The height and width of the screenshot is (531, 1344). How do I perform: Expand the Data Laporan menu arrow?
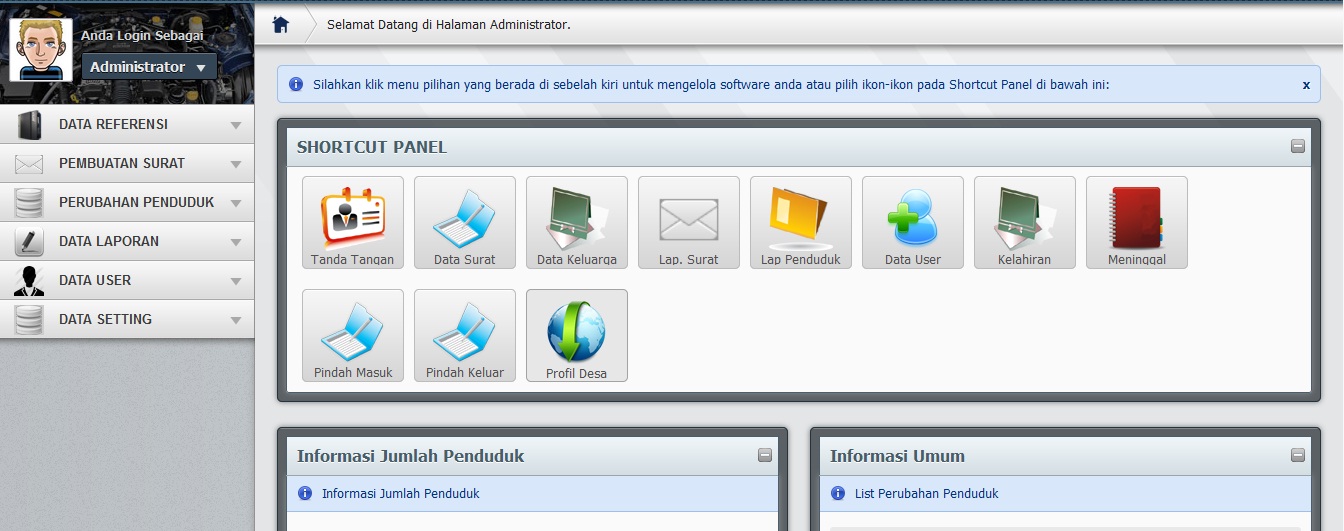[236, 243]
